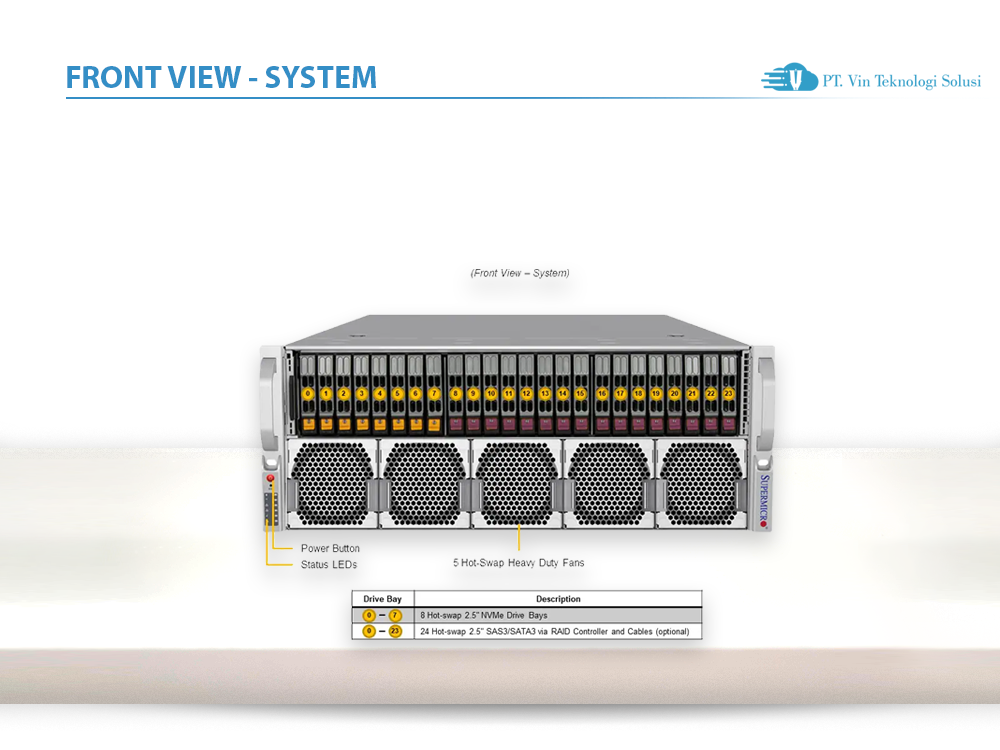1000x750 pixels.
Task: Expand the Drive Bay column header
Action: coord(383,599)
